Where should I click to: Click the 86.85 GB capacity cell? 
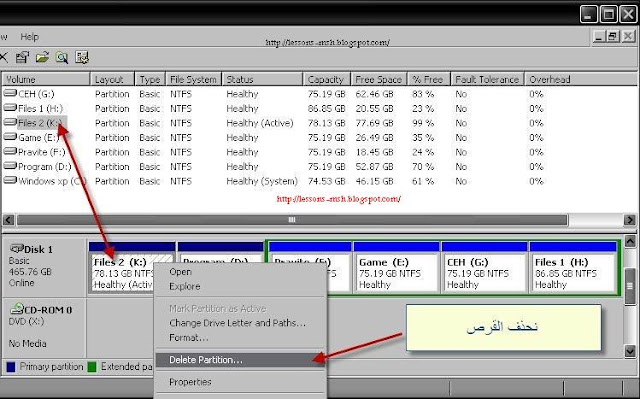tap(327, 109)
